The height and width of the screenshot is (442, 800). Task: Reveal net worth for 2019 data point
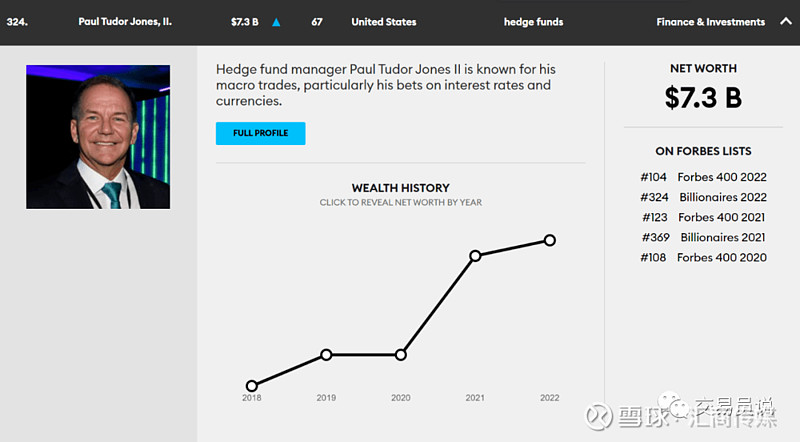pos(326,354)
